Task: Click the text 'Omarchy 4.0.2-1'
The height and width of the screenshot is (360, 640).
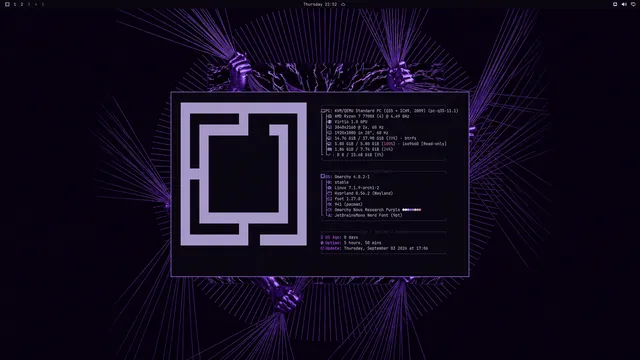Action: tap(352, 177)
